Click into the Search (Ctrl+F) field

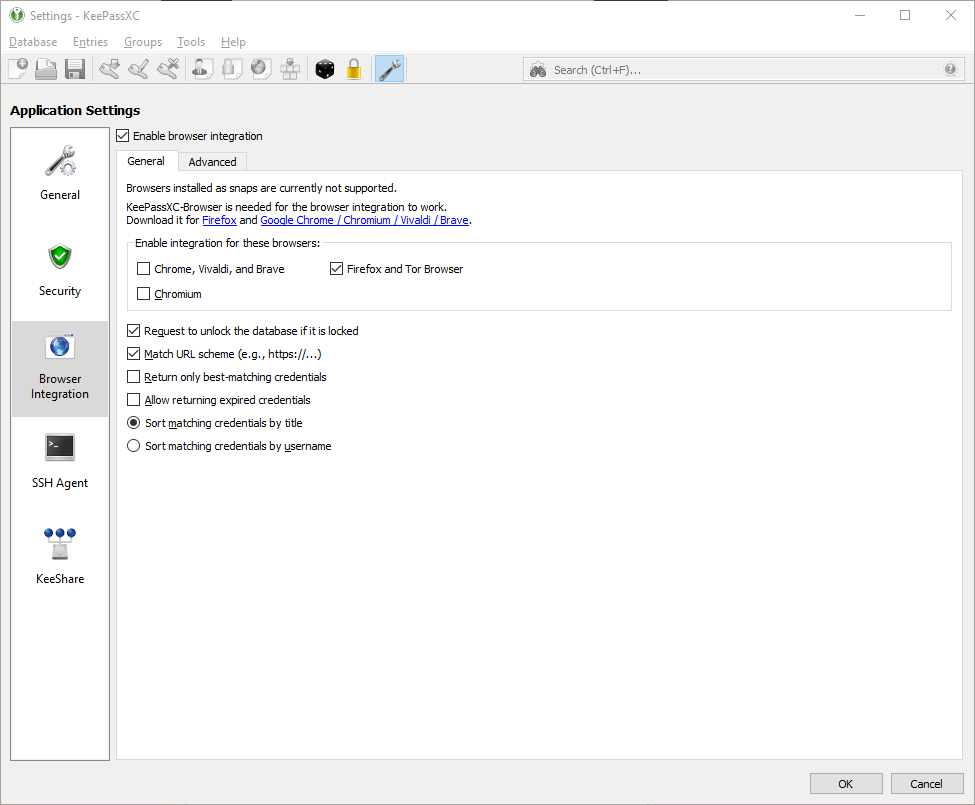743,70
